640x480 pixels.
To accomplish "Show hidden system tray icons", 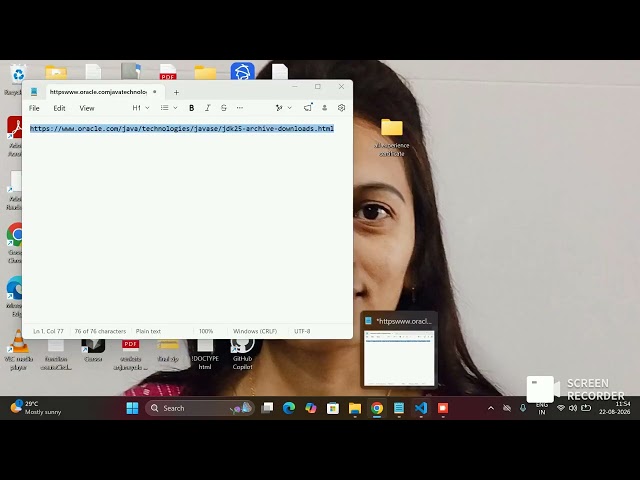I will click(491, 408).
